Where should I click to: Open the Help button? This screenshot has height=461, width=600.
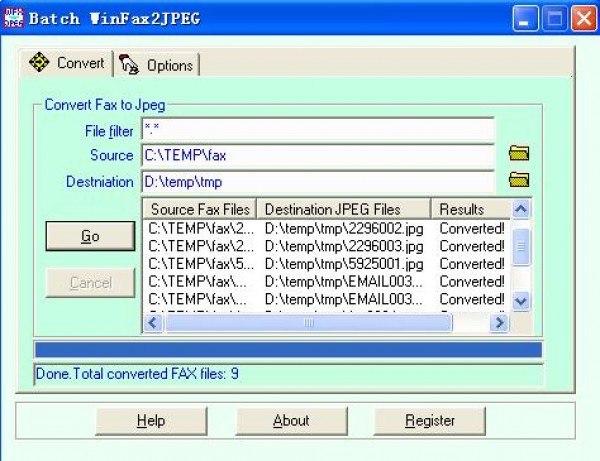(151, 421)
